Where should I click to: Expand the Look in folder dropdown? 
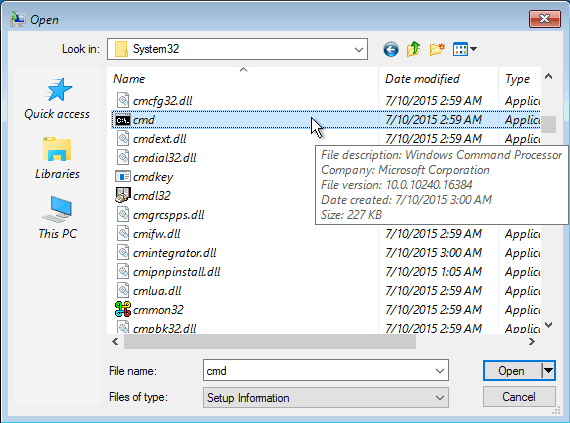(358, 49)
